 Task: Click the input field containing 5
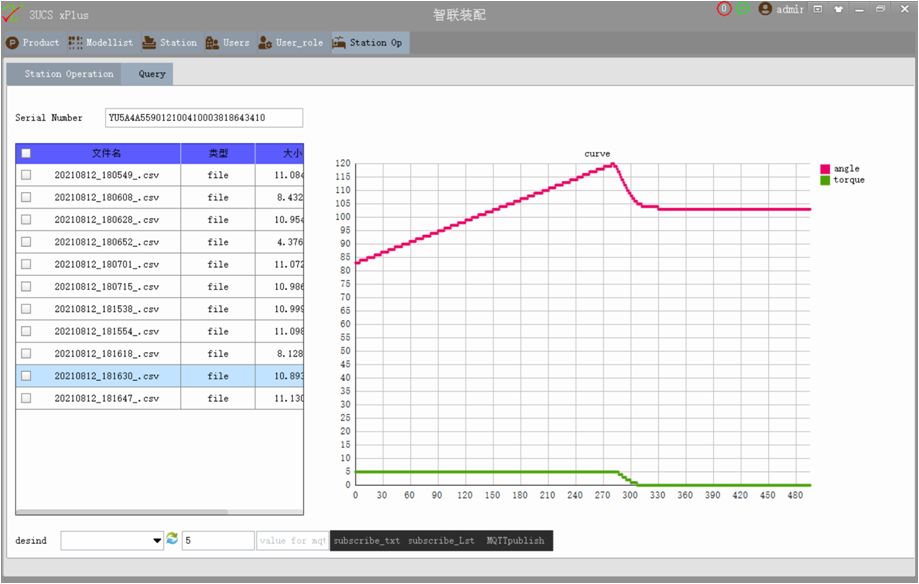(x=218, y=540)
